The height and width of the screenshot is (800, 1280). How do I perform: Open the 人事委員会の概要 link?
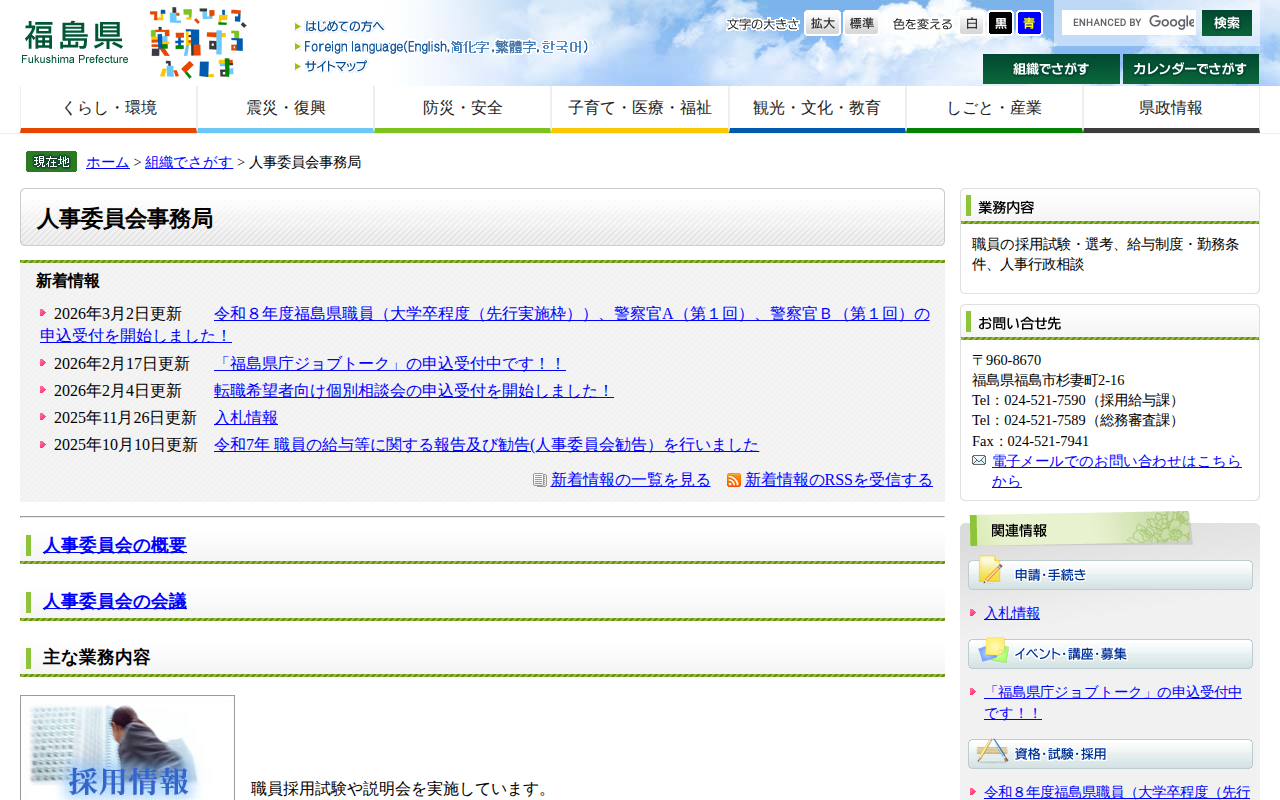click(115, 545)
